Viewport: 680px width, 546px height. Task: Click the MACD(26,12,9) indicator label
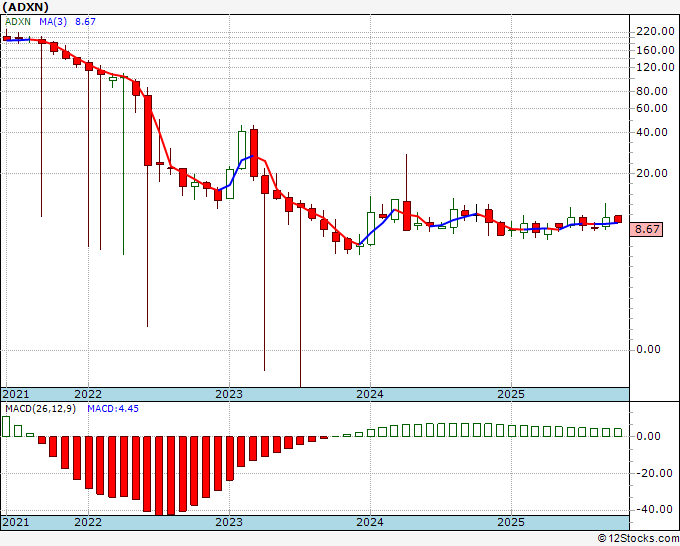pyautogui.click(x=40, y=409)
